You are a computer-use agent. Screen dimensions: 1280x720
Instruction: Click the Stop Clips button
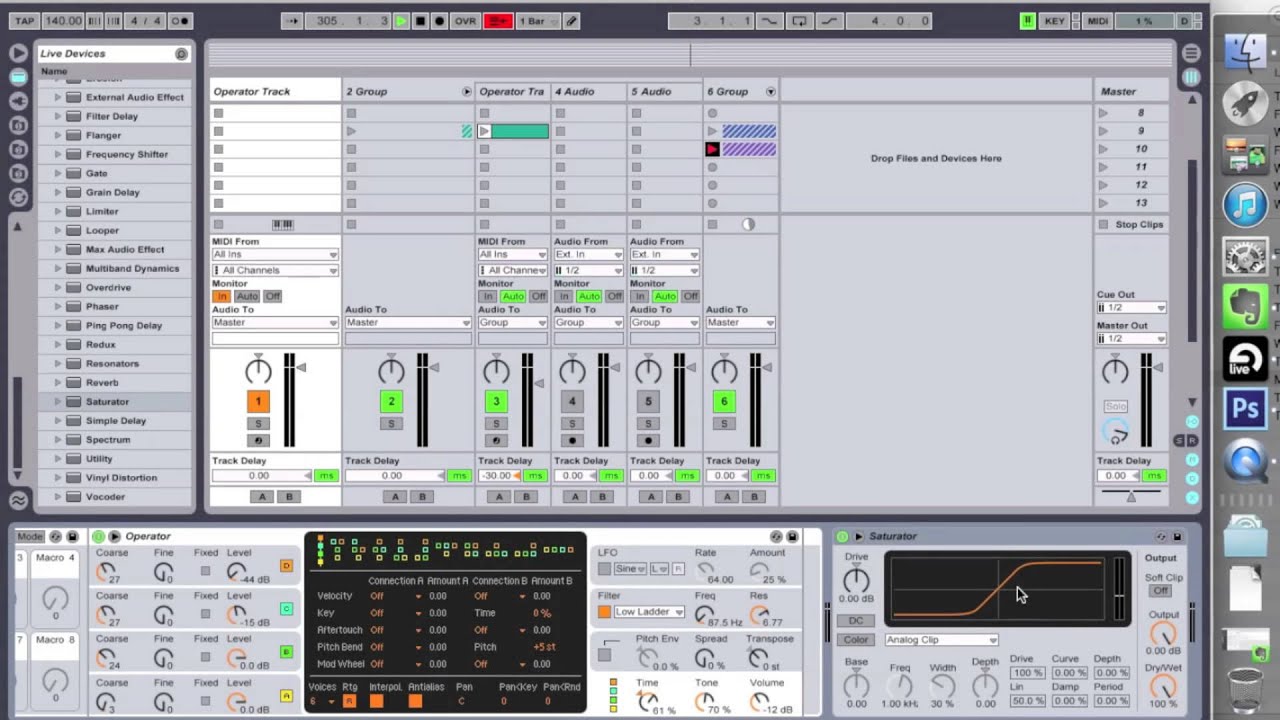pyautogui.click(x=1131, y=224)
